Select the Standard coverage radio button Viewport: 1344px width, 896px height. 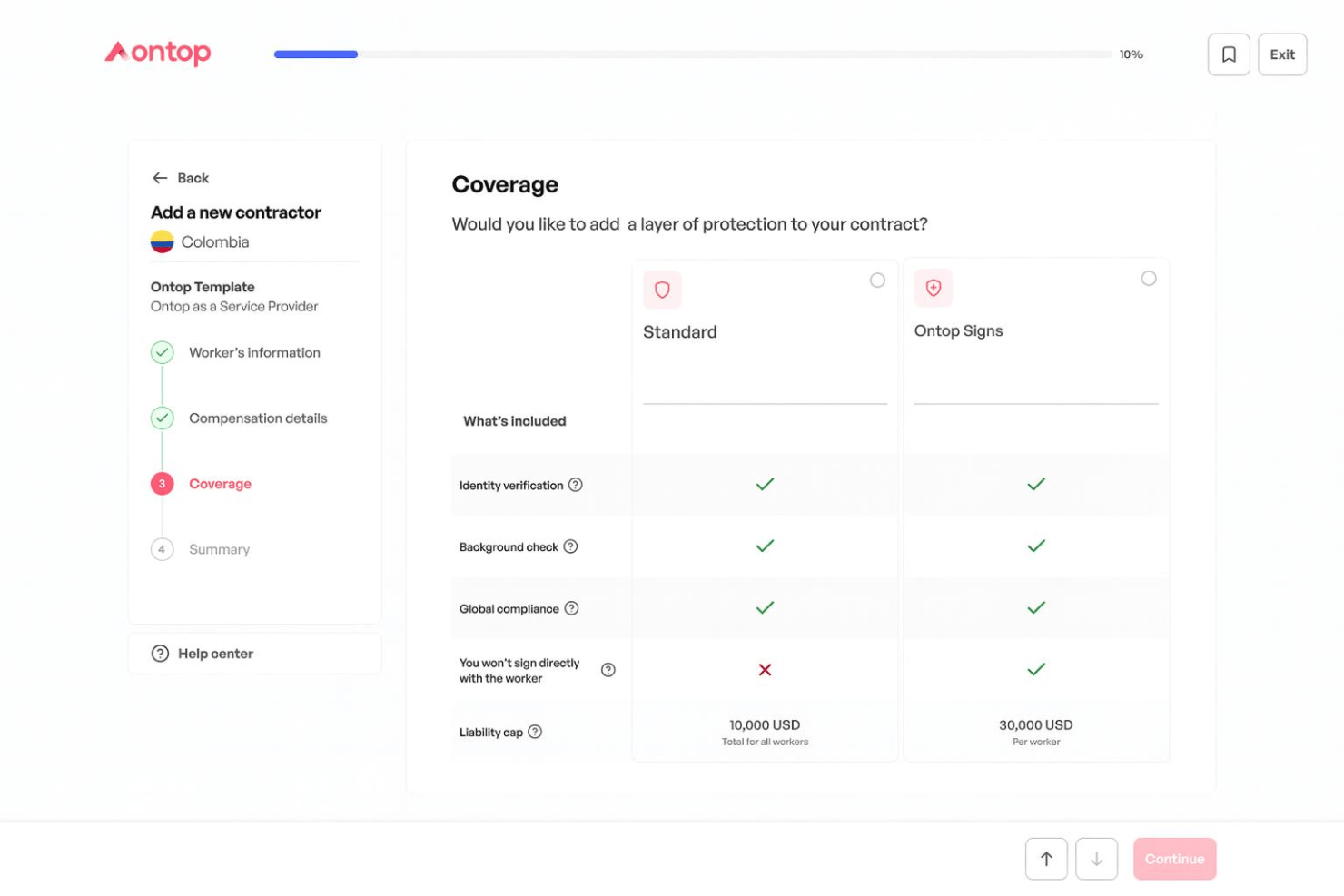[877, 280]
